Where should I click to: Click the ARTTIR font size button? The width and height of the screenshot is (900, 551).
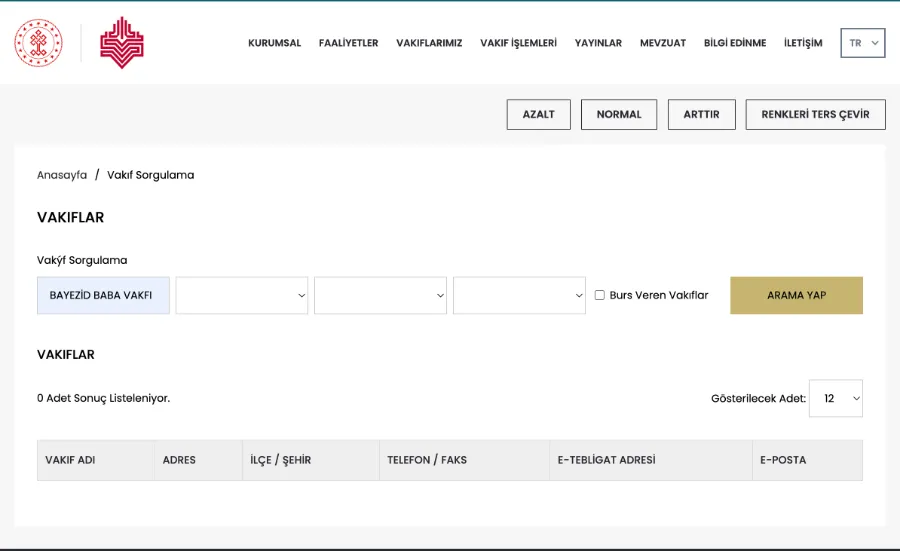pyautogui.click(x=701, y=114)
